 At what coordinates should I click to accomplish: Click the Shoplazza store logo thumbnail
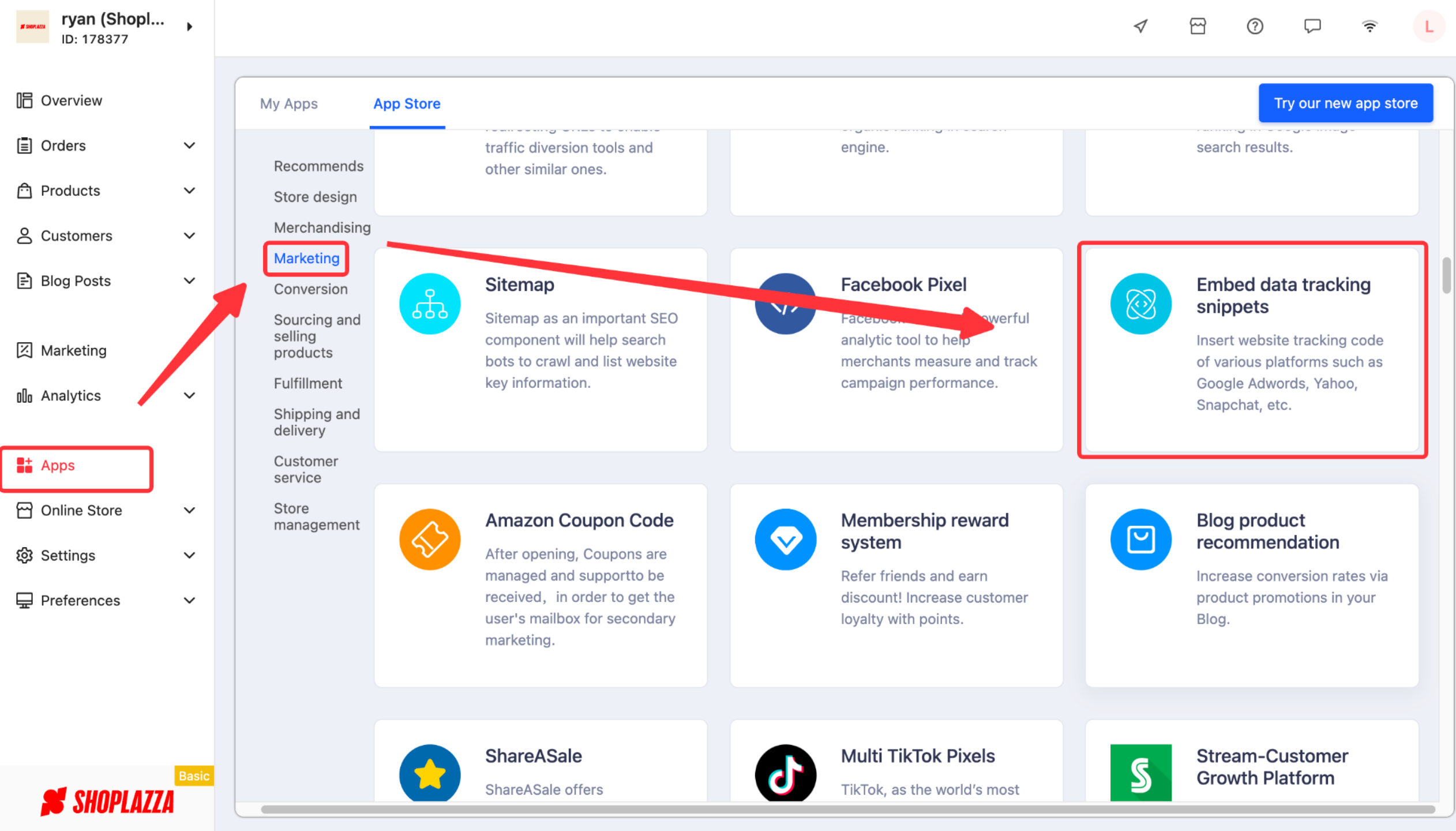click(33, 27)
